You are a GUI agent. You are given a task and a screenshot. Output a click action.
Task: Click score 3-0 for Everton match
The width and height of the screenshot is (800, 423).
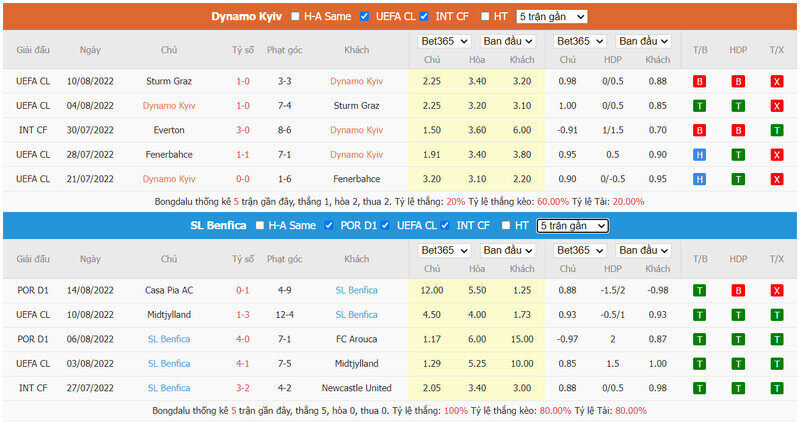(x=243, y=130)
